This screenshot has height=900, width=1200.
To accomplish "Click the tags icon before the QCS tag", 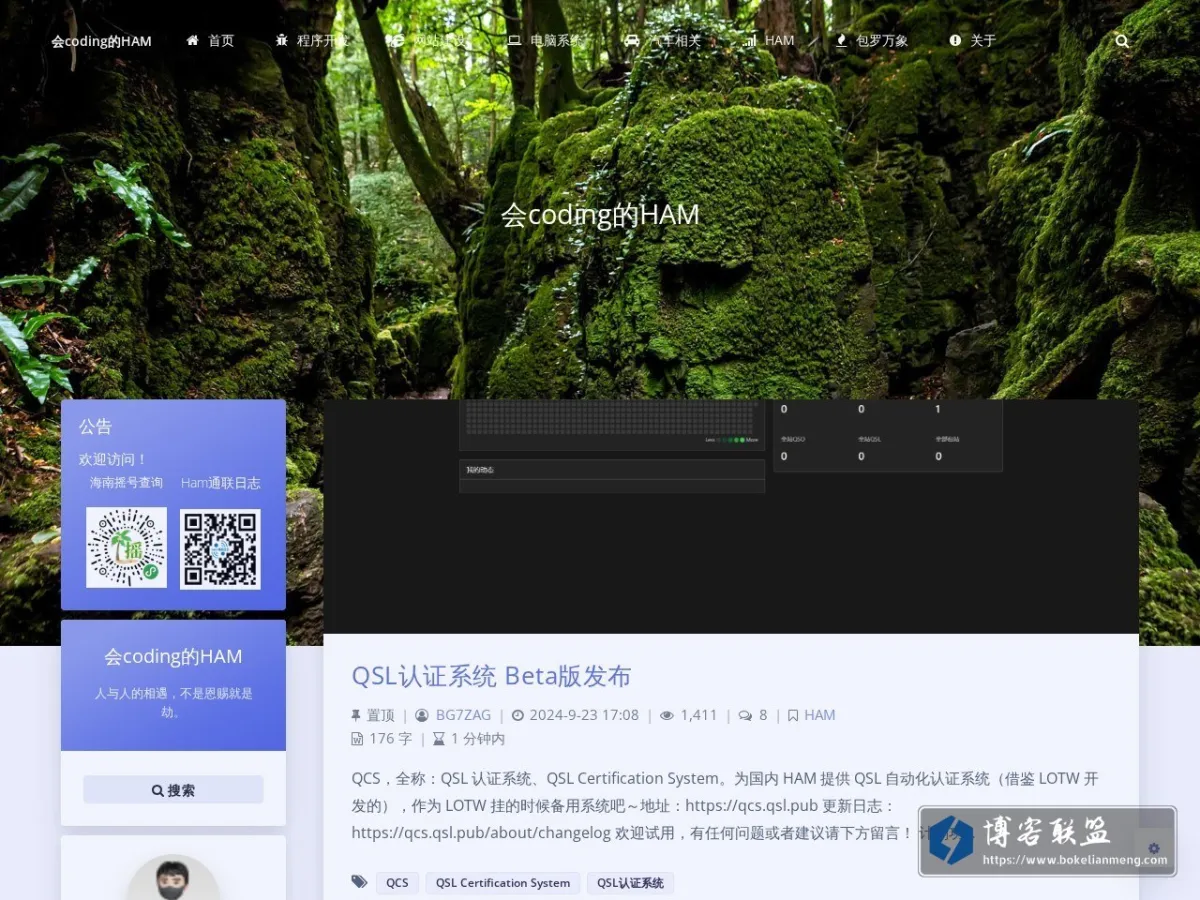I will [x=359, y=882].
